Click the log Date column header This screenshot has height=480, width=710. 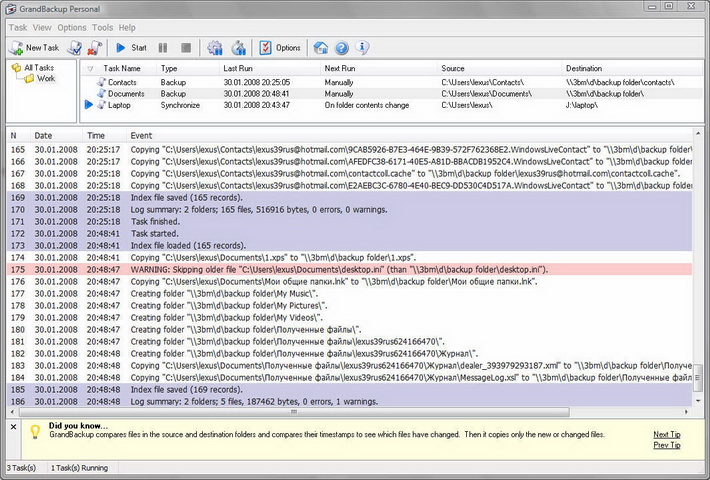click(43, 135)
